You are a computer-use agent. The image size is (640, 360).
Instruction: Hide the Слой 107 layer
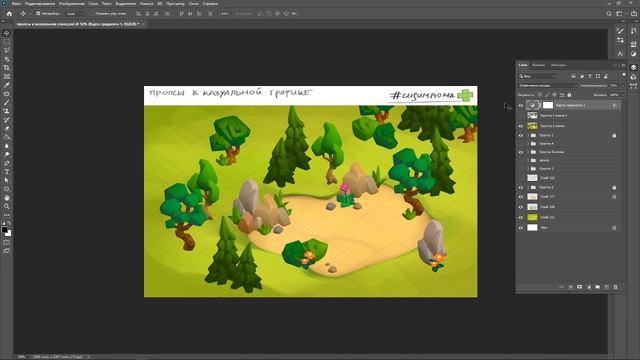521,197
